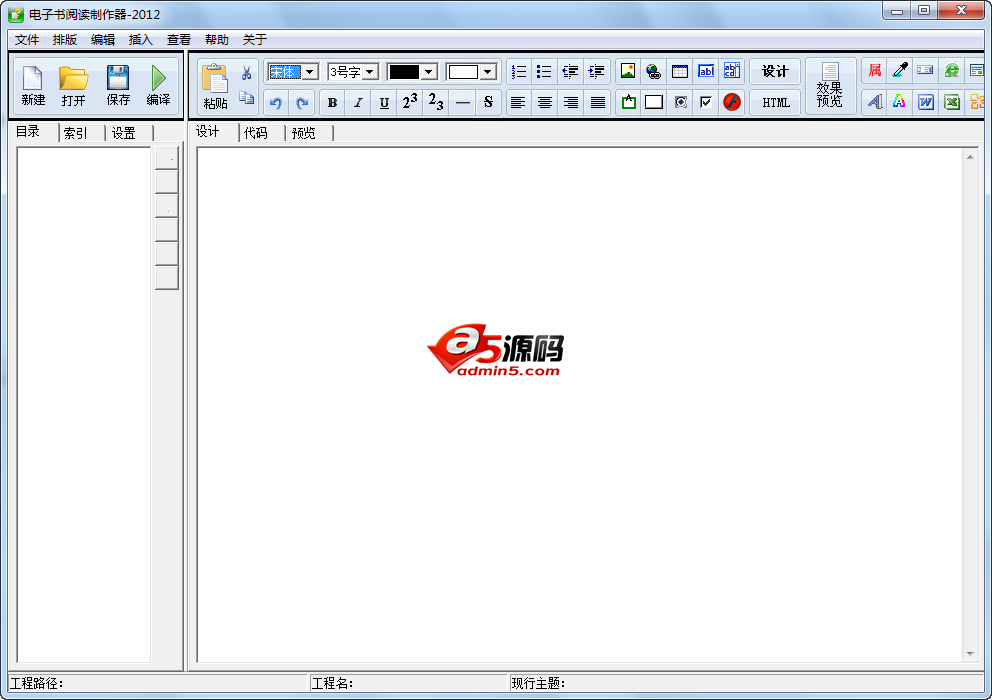
Task: Pick a color with the eyedropper
Action: click(900, 70)
